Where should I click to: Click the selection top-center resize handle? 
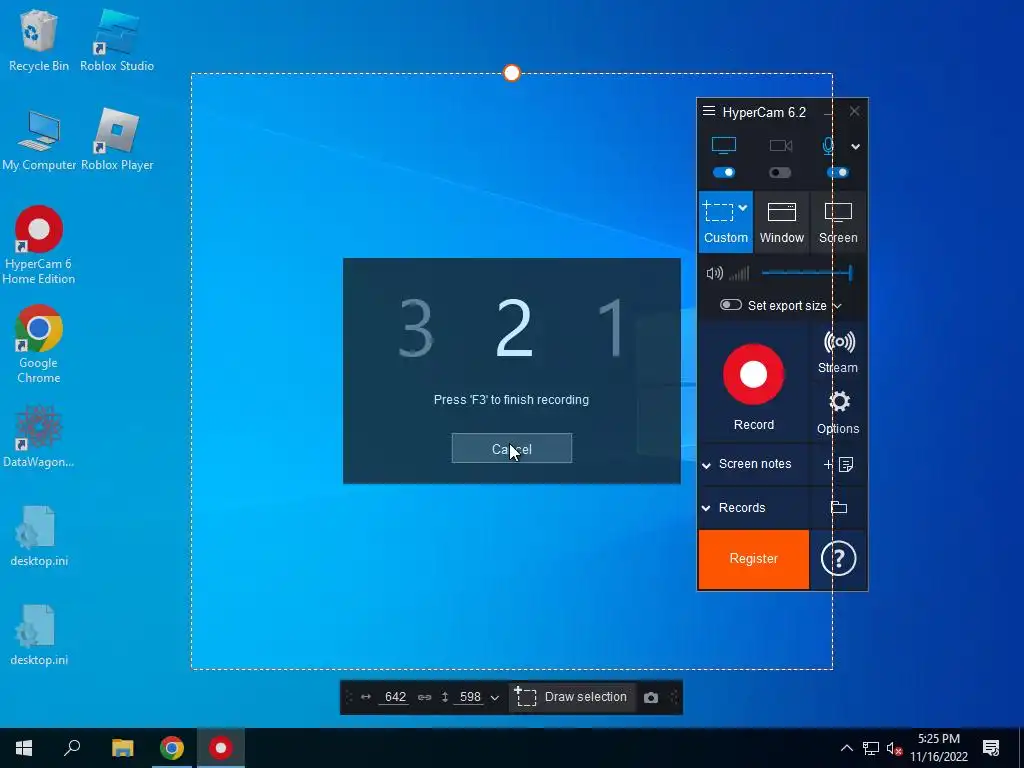point(512,73)
